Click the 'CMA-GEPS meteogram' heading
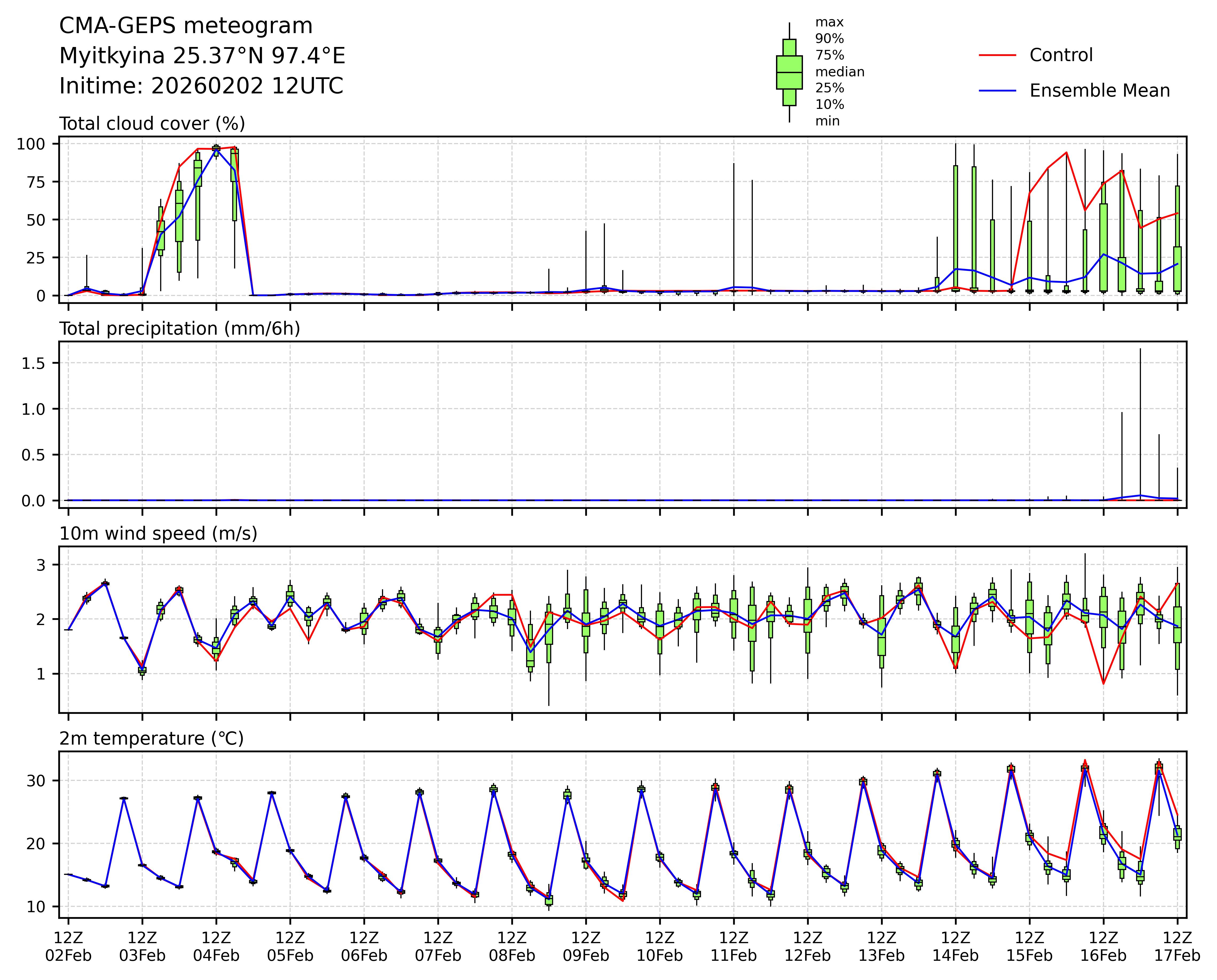Viewport: 1217px width, 980px height. (186, 26)
